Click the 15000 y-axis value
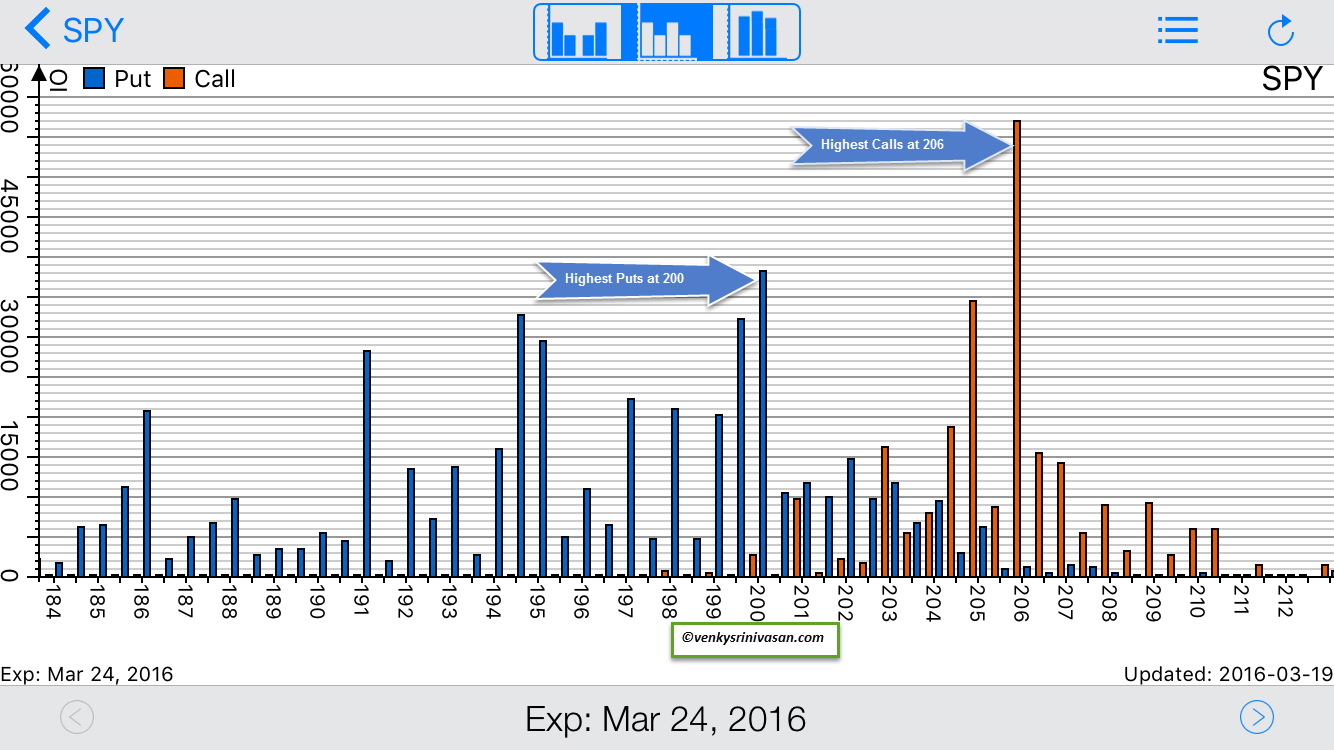The image size is (1334, 750). pos(10,456)
